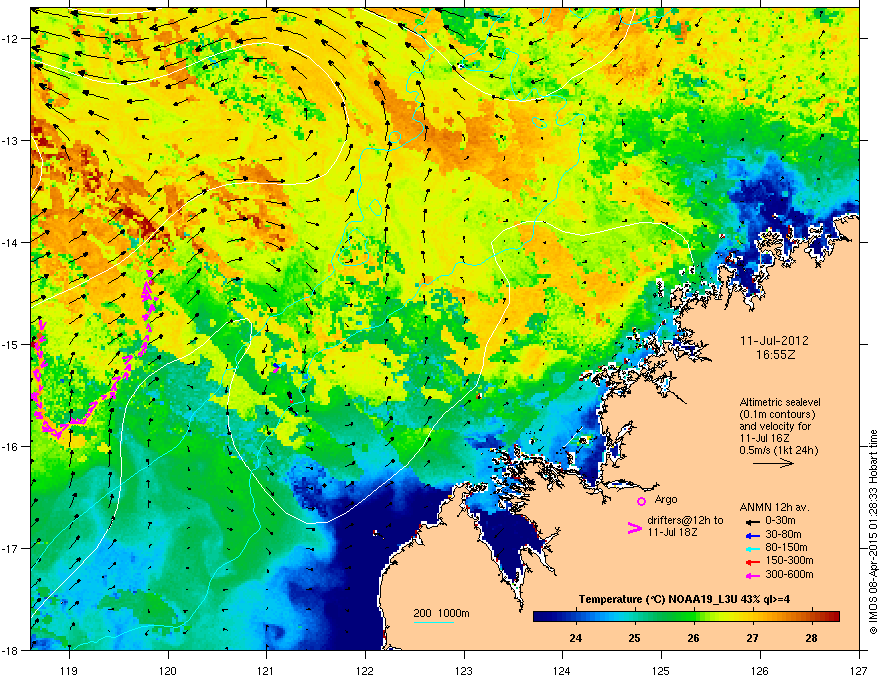The height and width of the screenshot is (680, 880).
Task: Click the '200 1000m' bathymetry label
Action: click(441, 613)
